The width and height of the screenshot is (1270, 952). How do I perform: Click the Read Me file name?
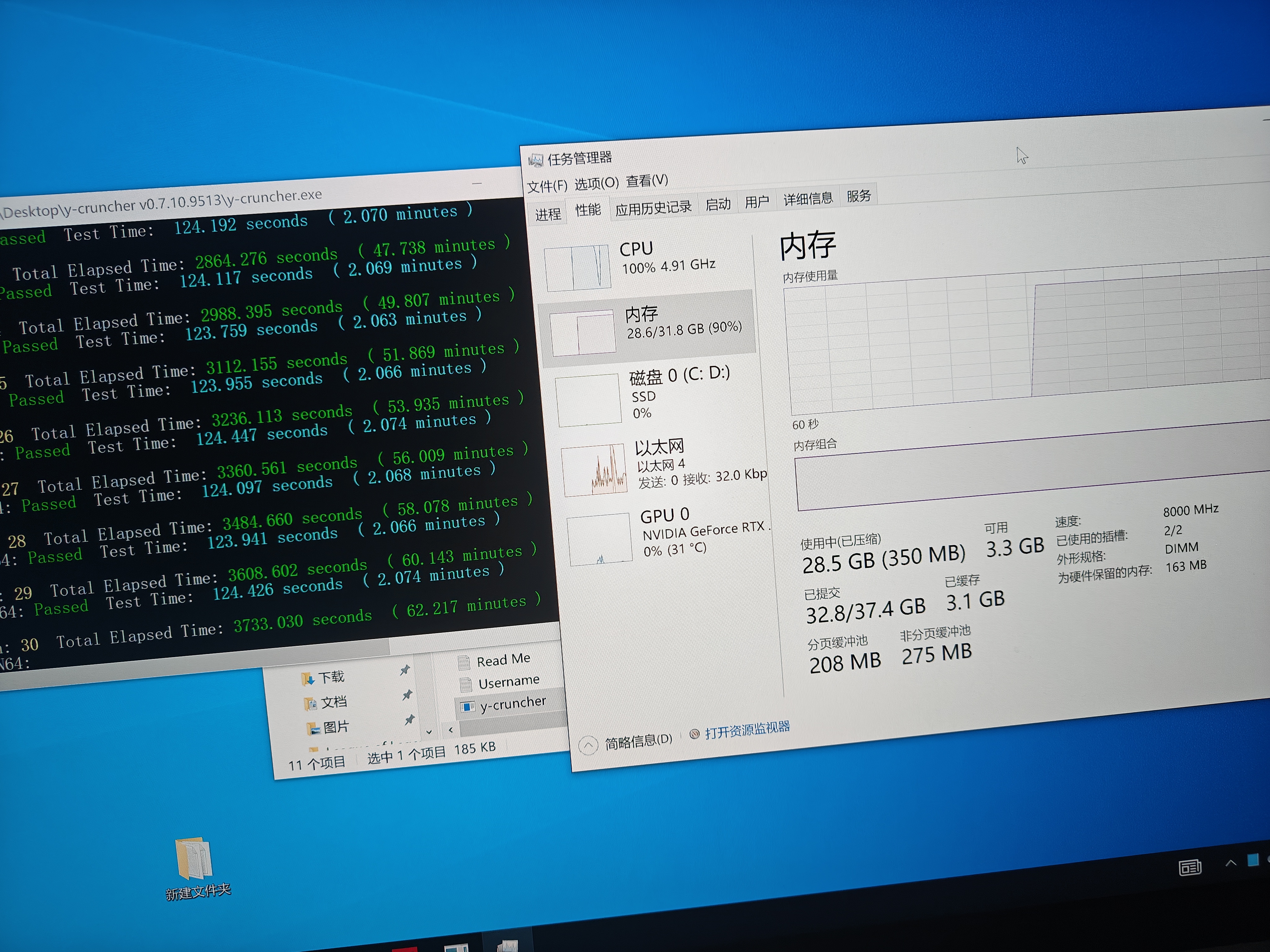tap(504, 660)
